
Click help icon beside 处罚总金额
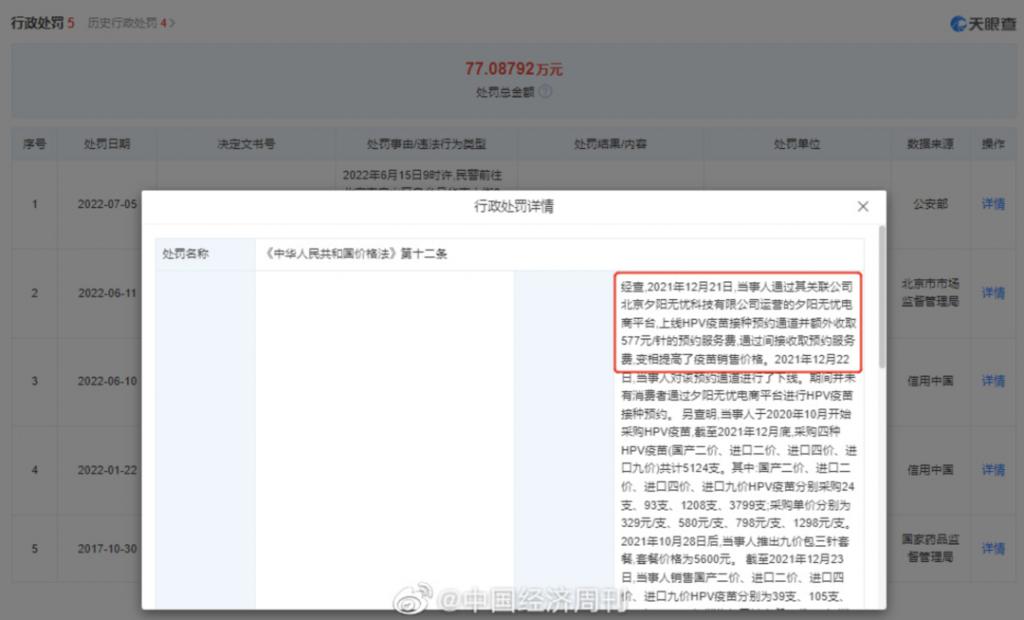[x=545, y=92]
